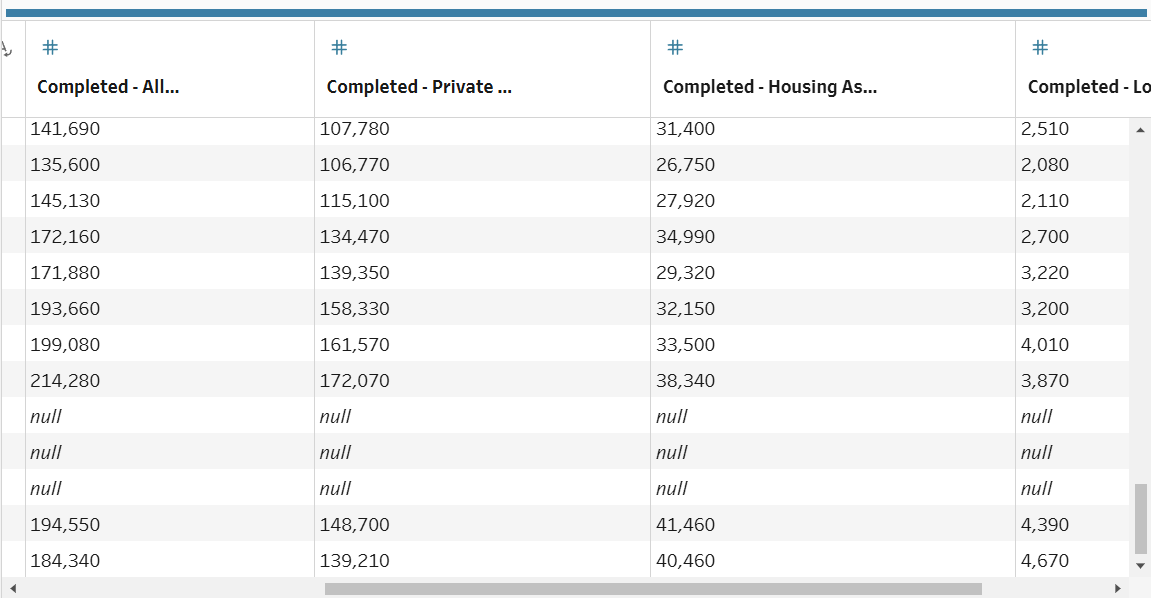The width and height of the screenshot is (1151, 598).
Task: Click the number type icon above Completed - All
Action: click(x=51, y=47)
